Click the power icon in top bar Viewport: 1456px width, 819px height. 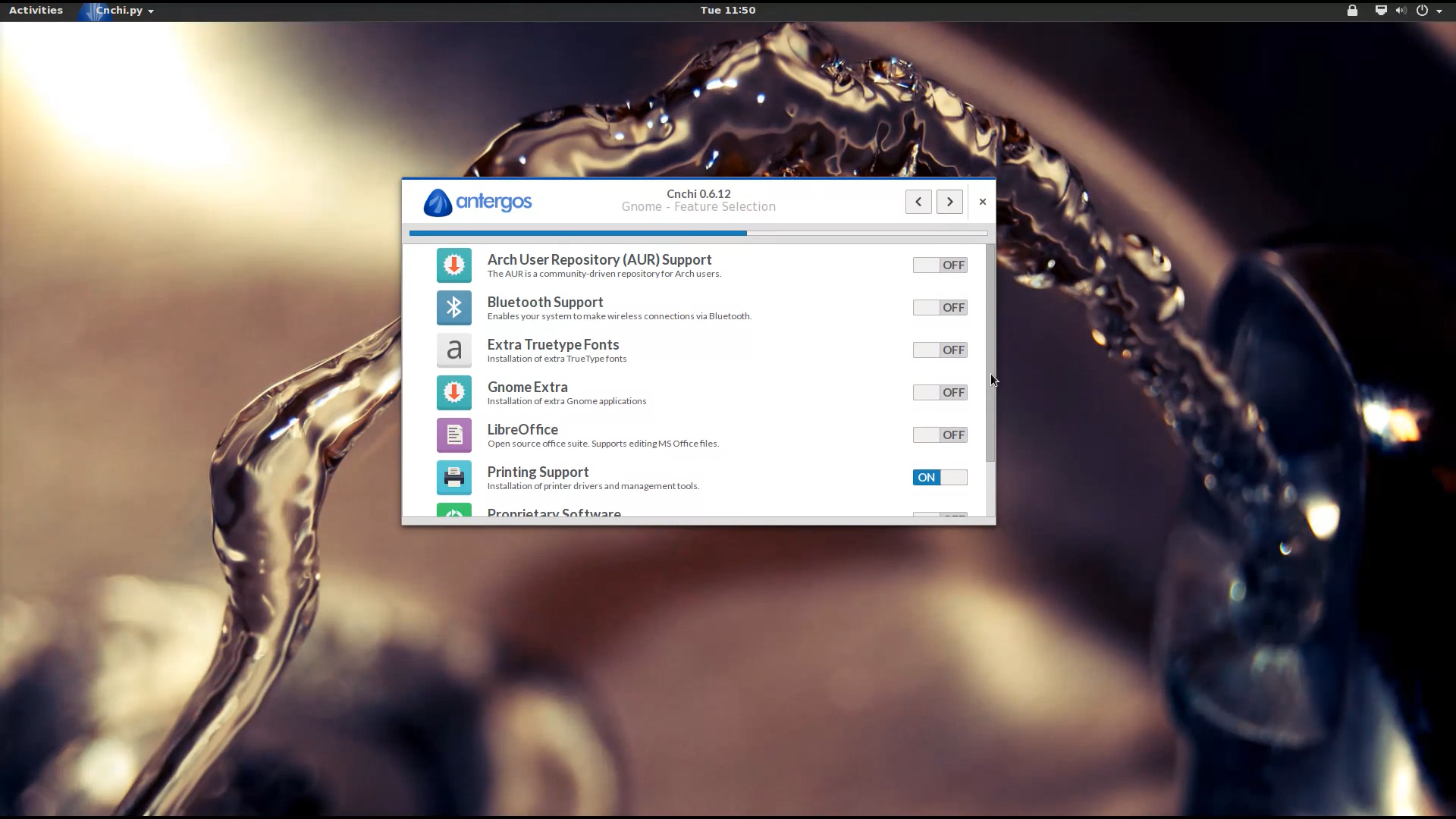[1422, 11]
